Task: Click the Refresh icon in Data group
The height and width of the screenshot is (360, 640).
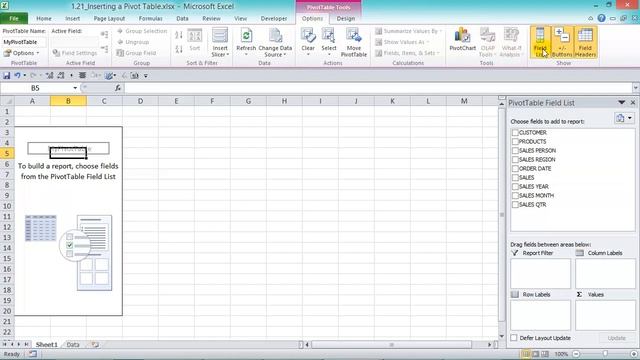Action: pyautogui.click(x=246, y=36)
